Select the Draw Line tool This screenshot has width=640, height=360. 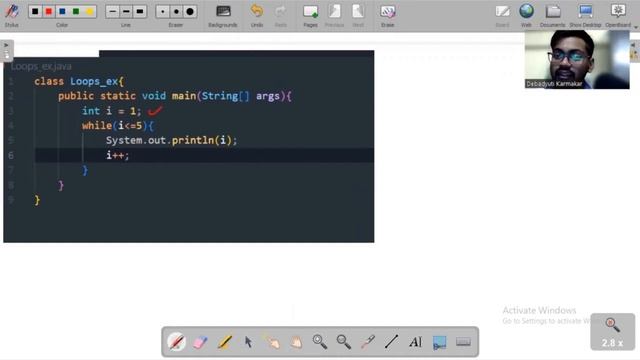pyautogui.click(x=391, y=342)
